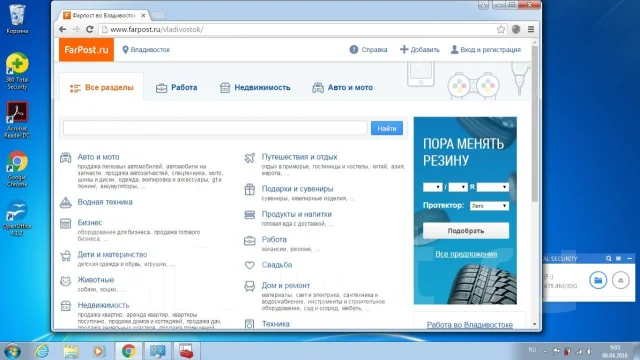The height and width of the screenshot is (360, 640).
Task: Click the airplane icon beside Путешествия и отдых
Action: (x=250, y=158)
